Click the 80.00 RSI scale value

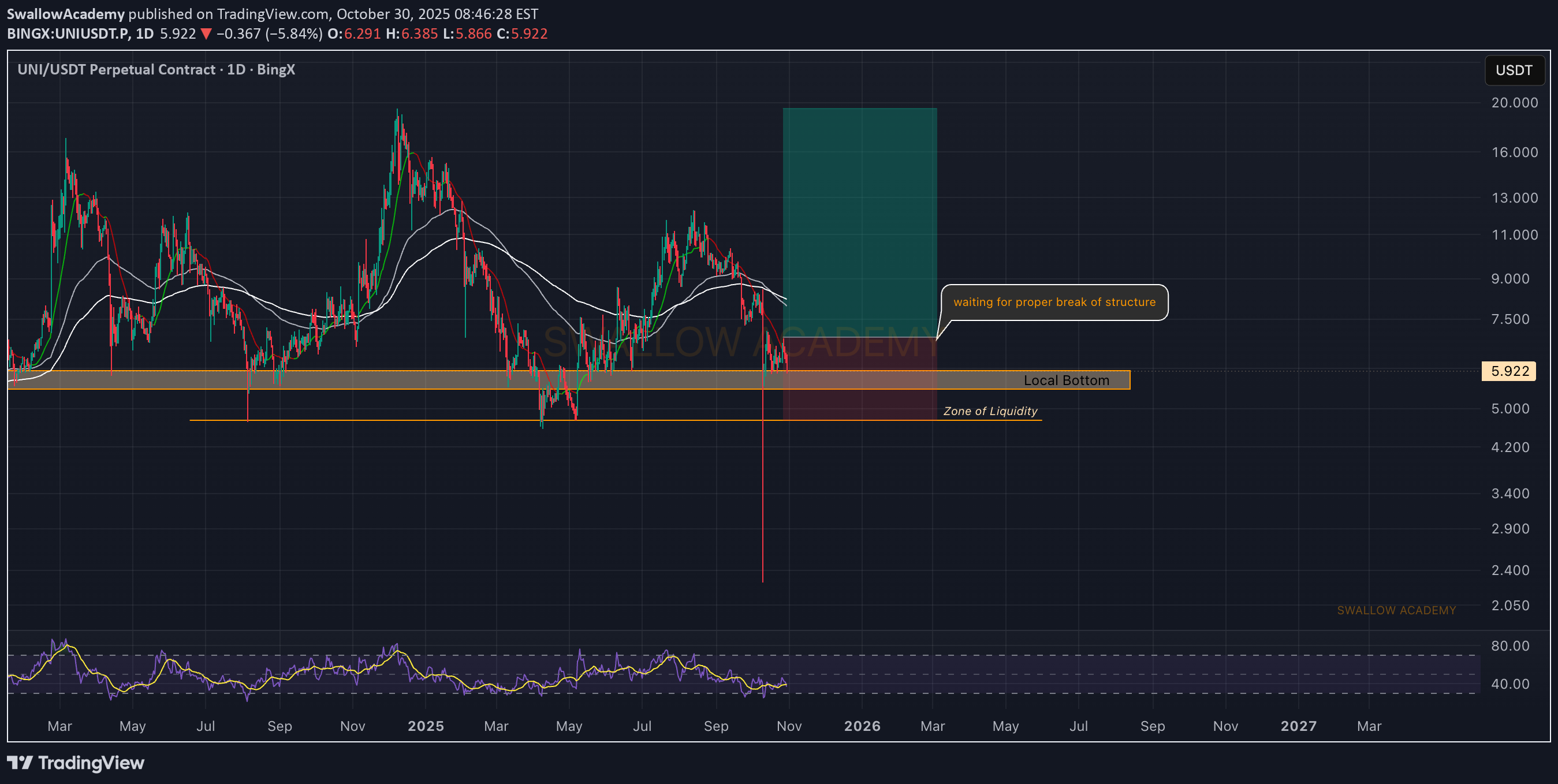tap(1509, 645)
